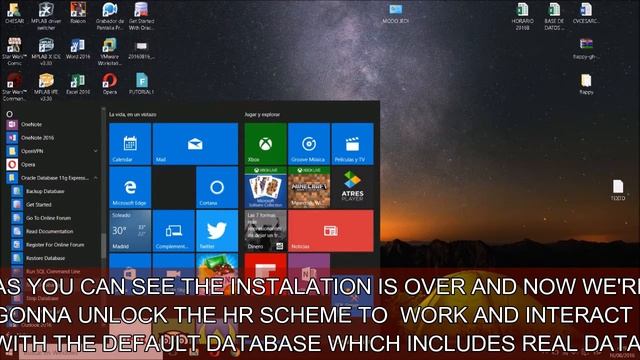
Task: Open the HORARIO Excel file on desktop
Action: pyautogui.click(x=522, y=16)
